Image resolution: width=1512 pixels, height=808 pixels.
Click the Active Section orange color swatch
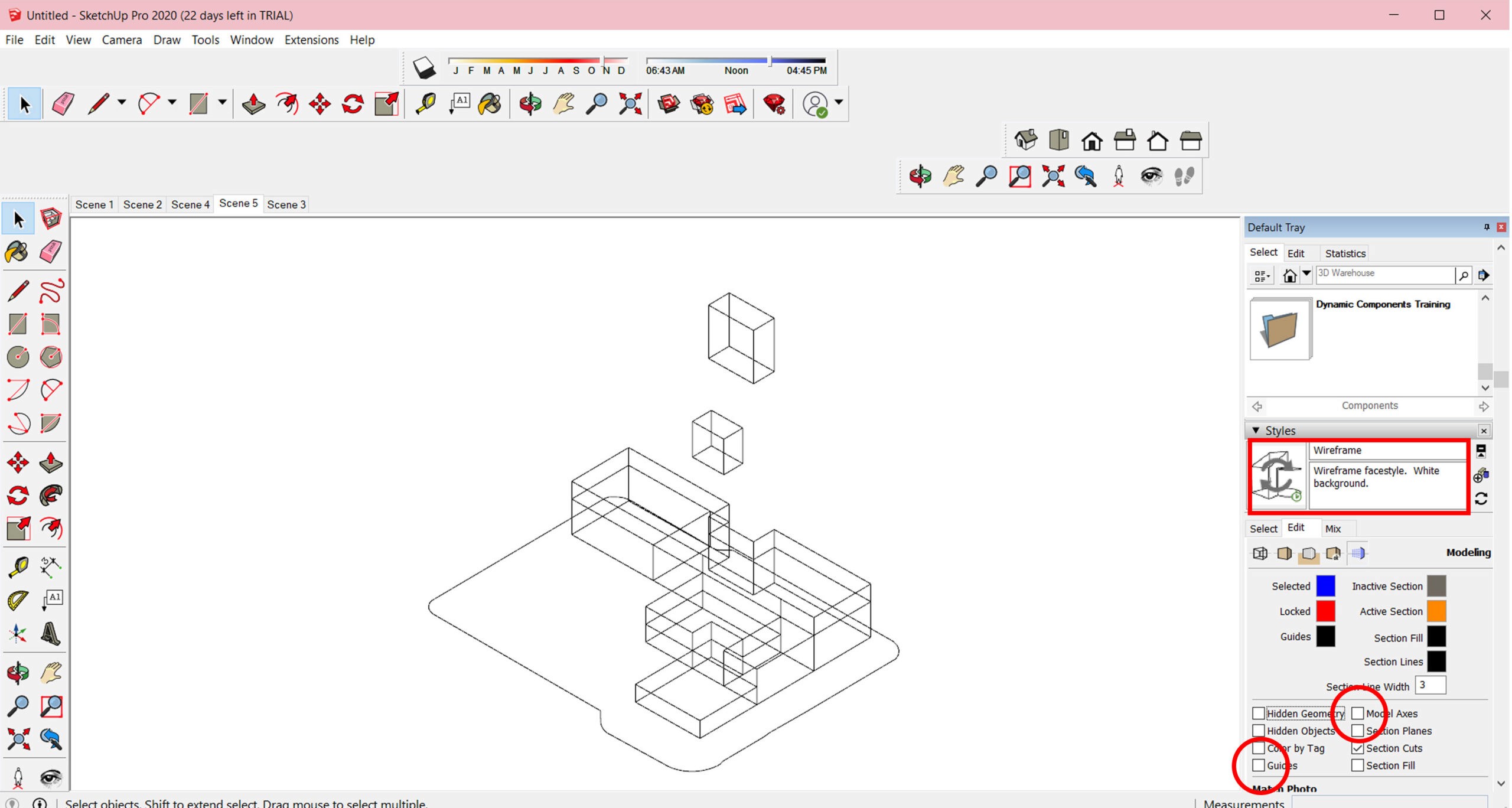click(x=1436, y=611)
